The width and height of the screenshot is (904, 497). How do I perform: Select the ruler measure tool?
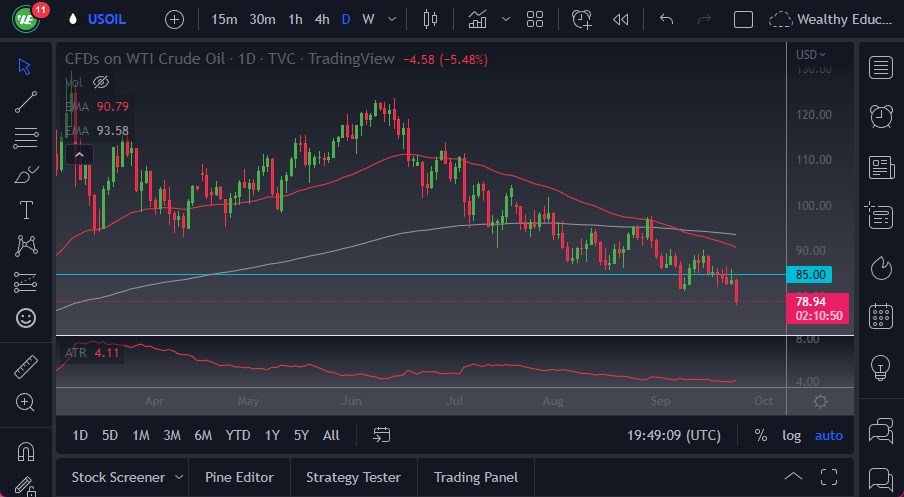click(26, 367)
